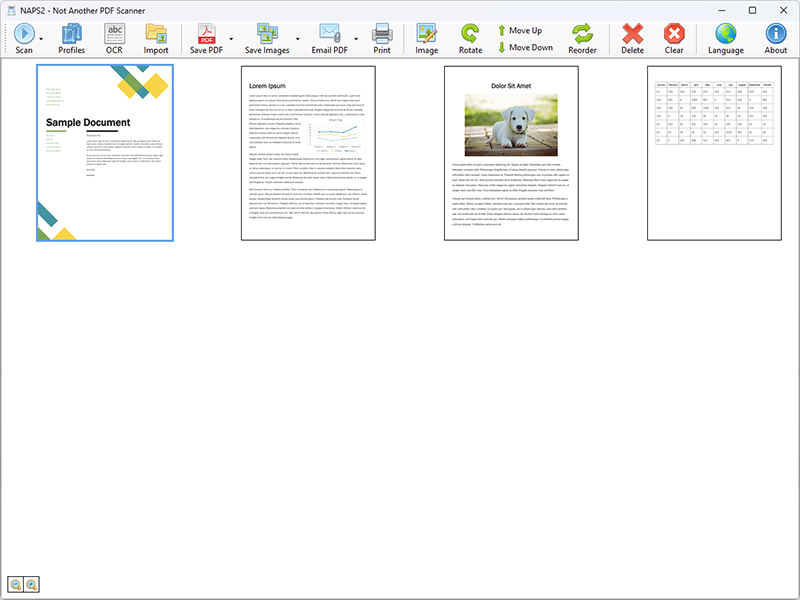
Task: Select the Dolor Sit Amet page thumbnail
Action: (511, 153)
